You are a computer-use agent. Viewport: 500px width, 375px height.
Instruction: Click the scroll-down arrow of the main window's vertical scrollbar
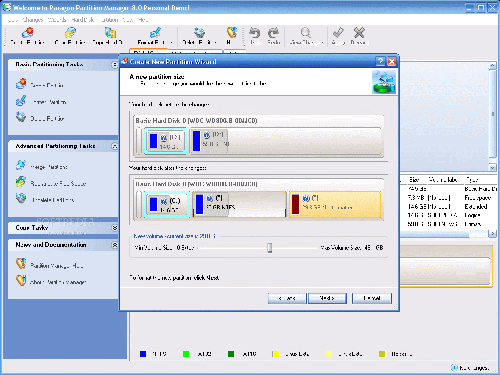pos(492,167)
